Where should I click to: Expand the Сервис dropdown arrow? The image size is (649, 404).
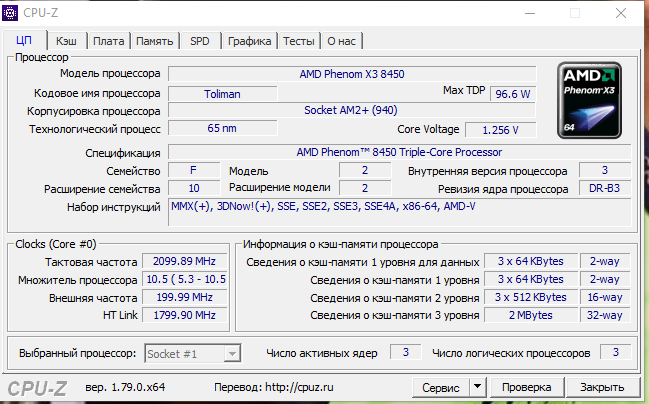coord(477,387)
